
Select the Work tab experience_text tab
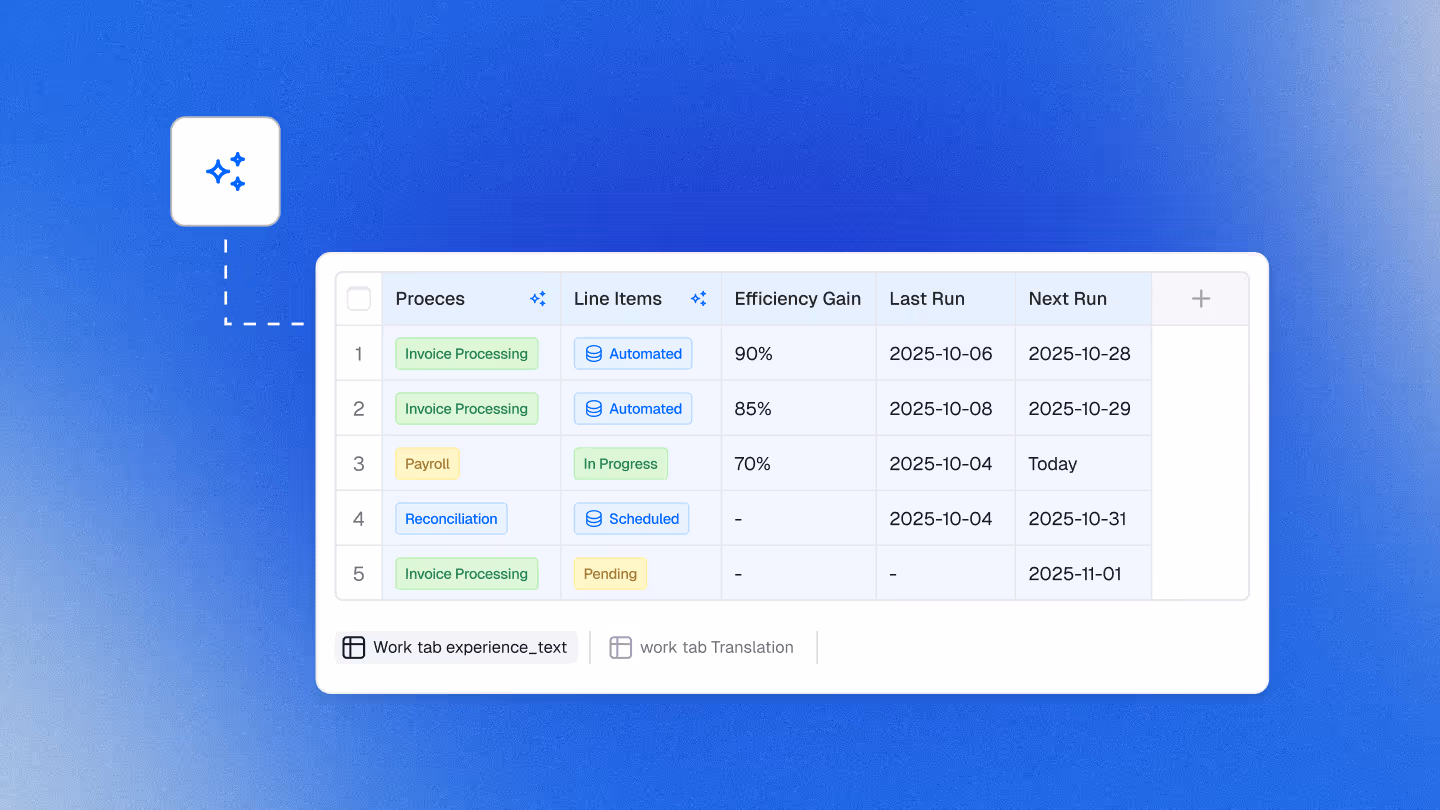click(x=470, y=647)
